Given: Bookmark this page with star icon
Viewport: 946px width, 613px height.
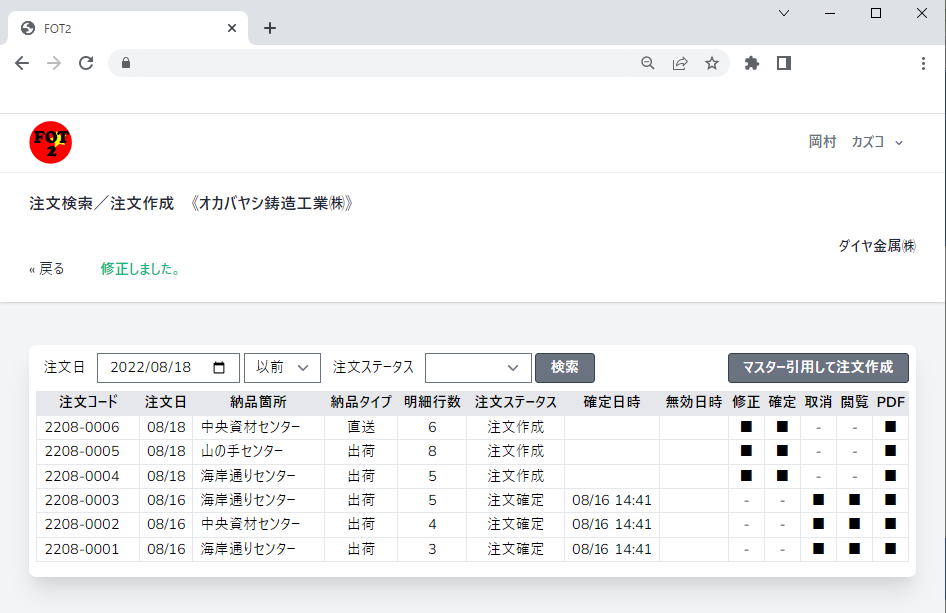Looking at the screenshot, I should click(x=712, y=63).
